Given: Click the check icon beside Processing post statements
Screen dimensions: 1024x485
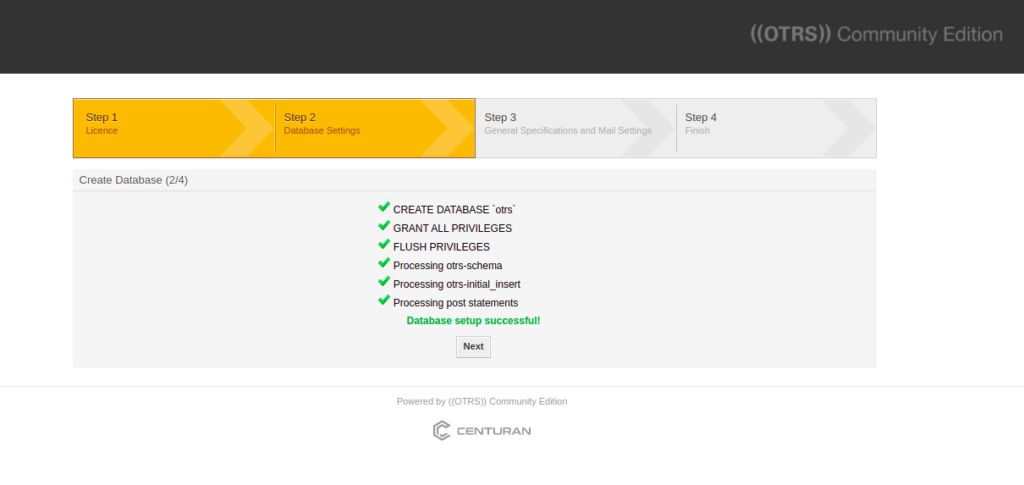Looking at the screenshot, I should click(384, 300).
